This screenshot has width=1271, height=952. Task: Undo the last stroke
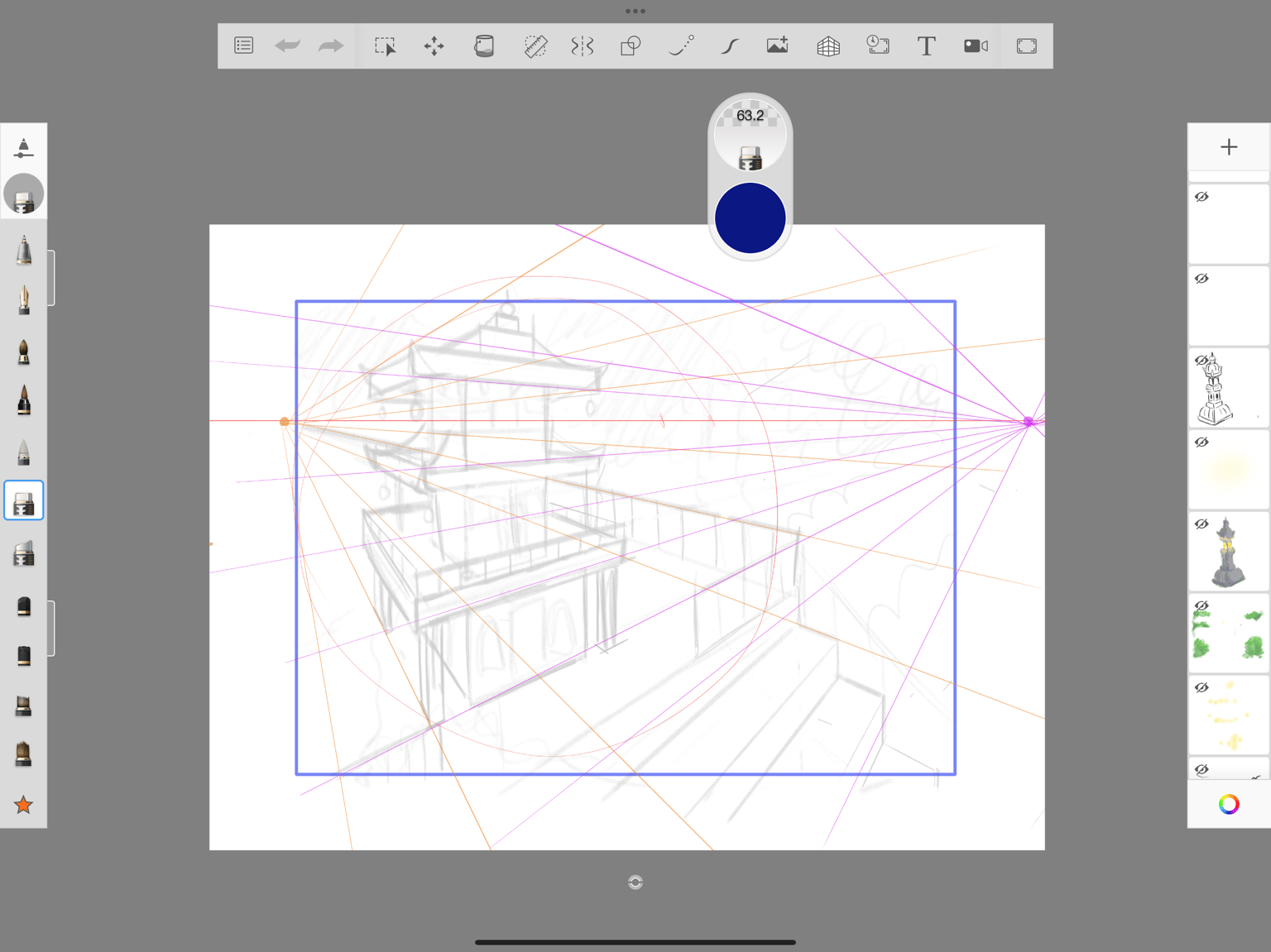pyautogui.click(x=287, y=45)
